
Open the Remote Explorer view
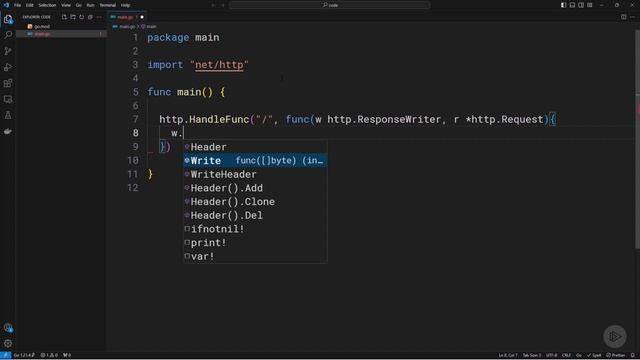tap(8, 99)
